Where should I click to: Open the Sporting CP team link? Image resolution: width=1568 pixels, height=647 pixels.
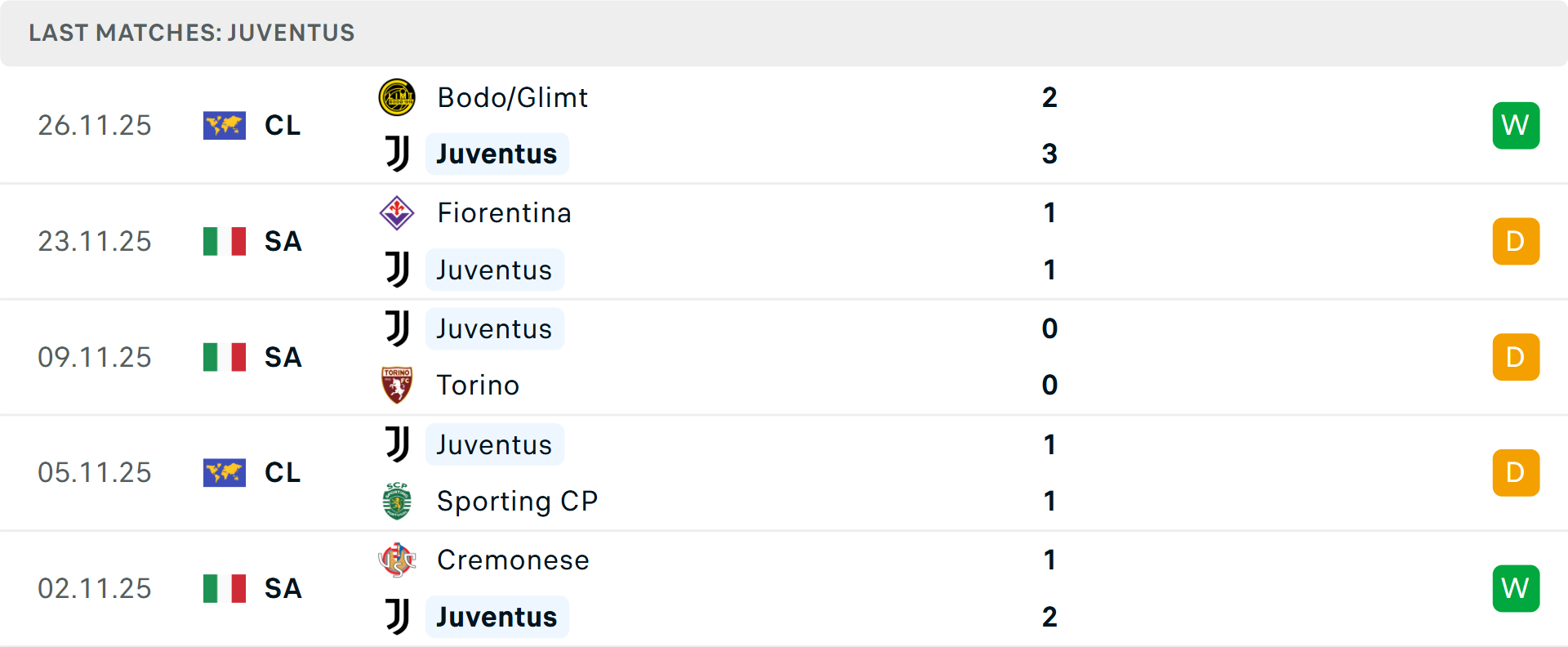pyautogui.click(x=517, y=501)
